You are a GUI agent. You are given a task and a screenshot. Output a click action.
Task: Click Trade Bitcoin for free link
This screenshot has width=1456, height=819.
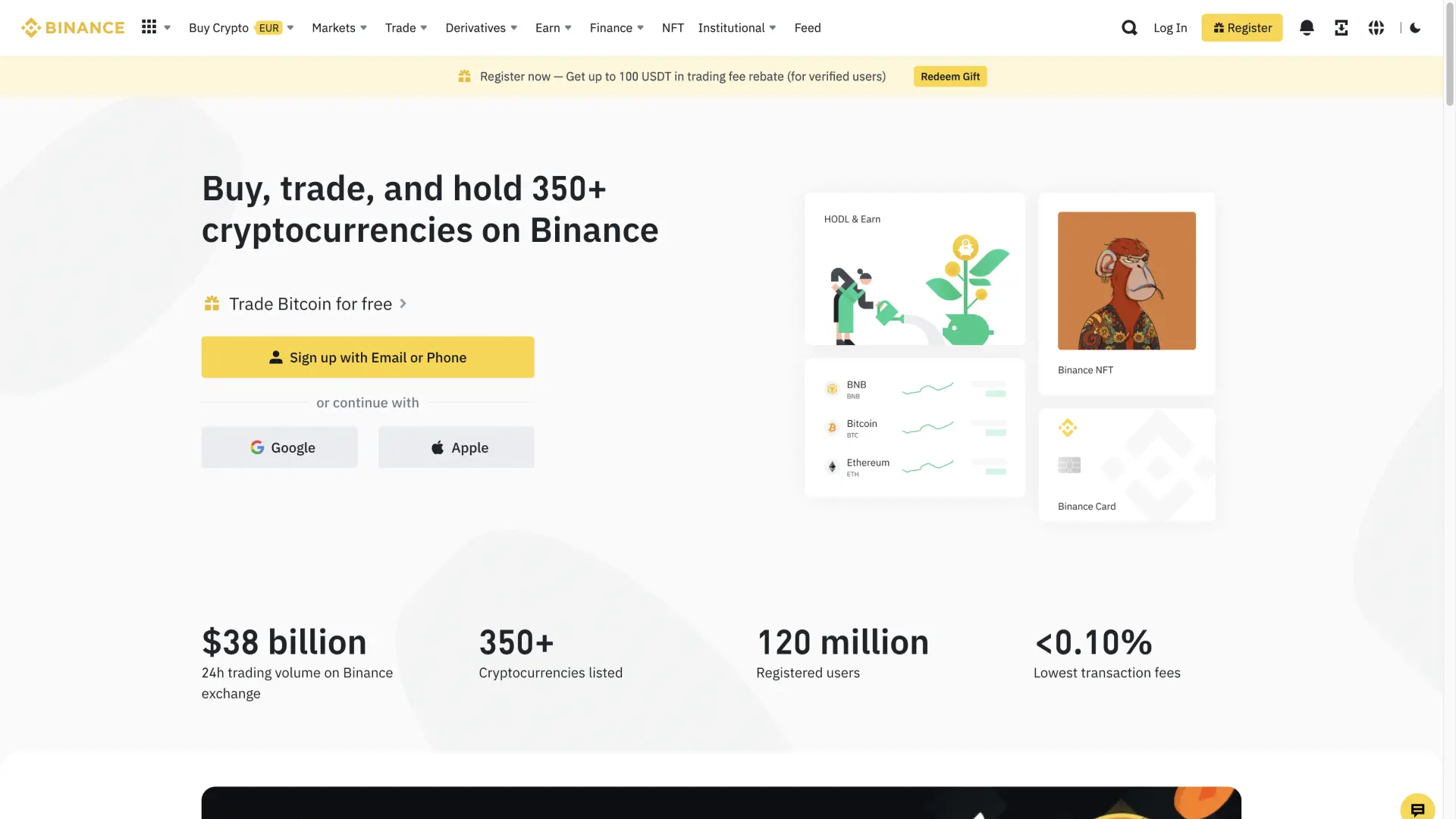click(311, 304)
